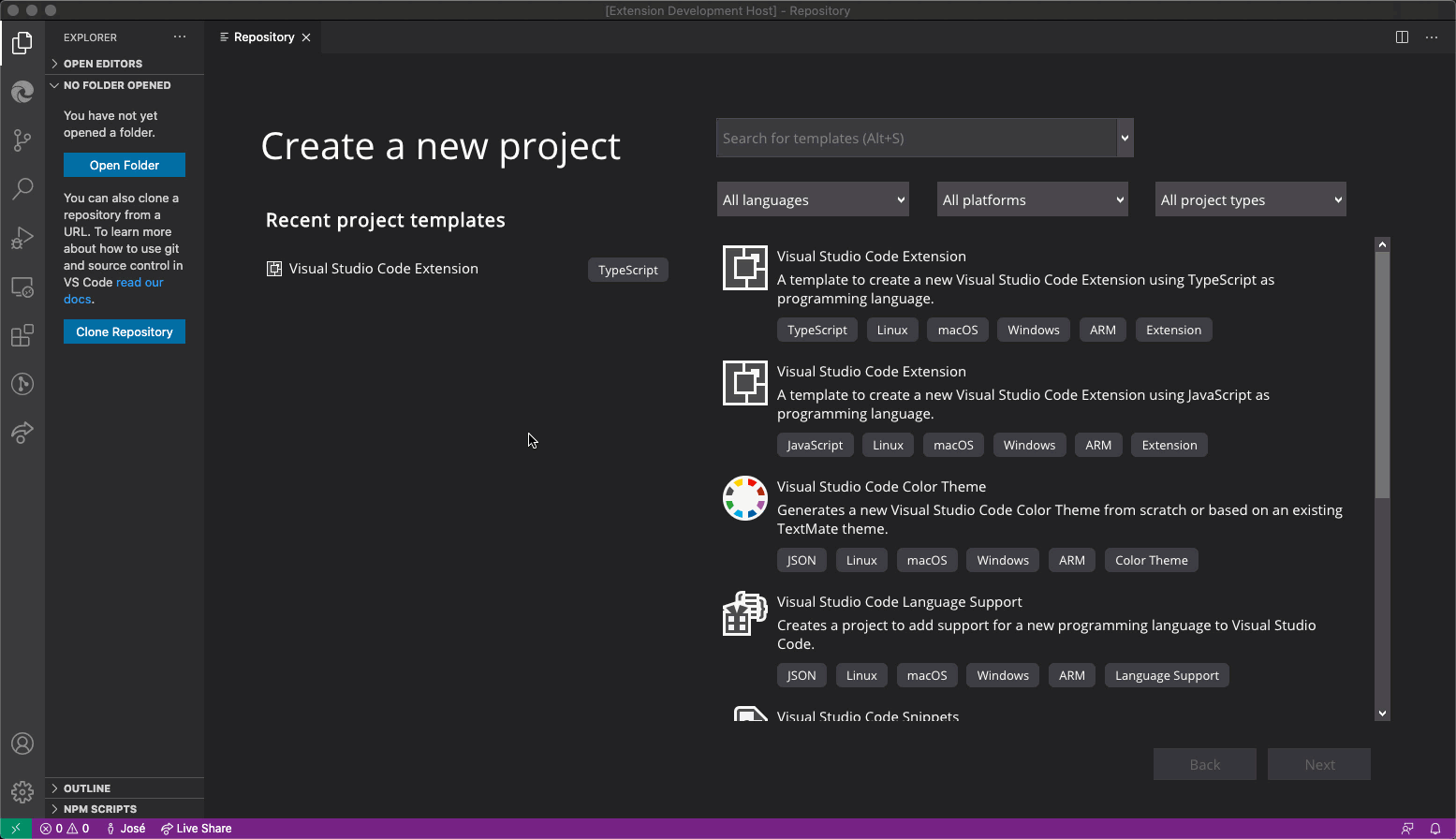This screenshot has height=839, width=1456.
Task: Click template list scroll down arrow
Action: [x=1383, y=714]
